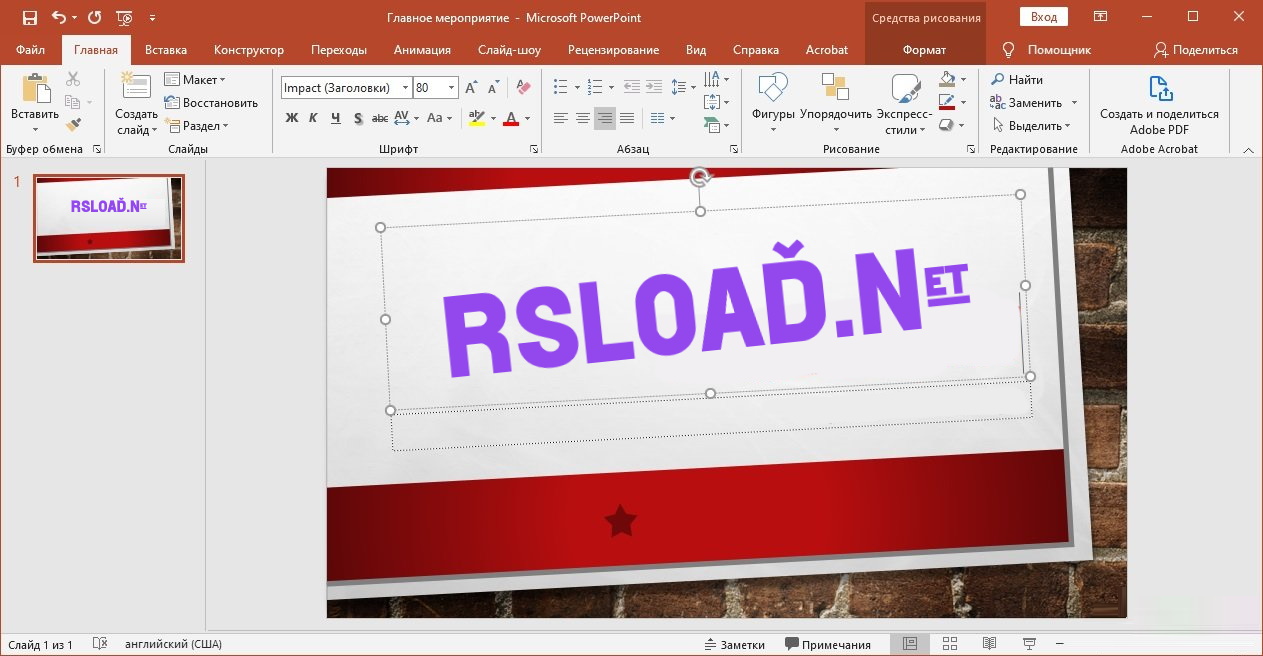Click the Cut scissors icon
Screen dimensions: 1263x656
(x=73, y=79)
